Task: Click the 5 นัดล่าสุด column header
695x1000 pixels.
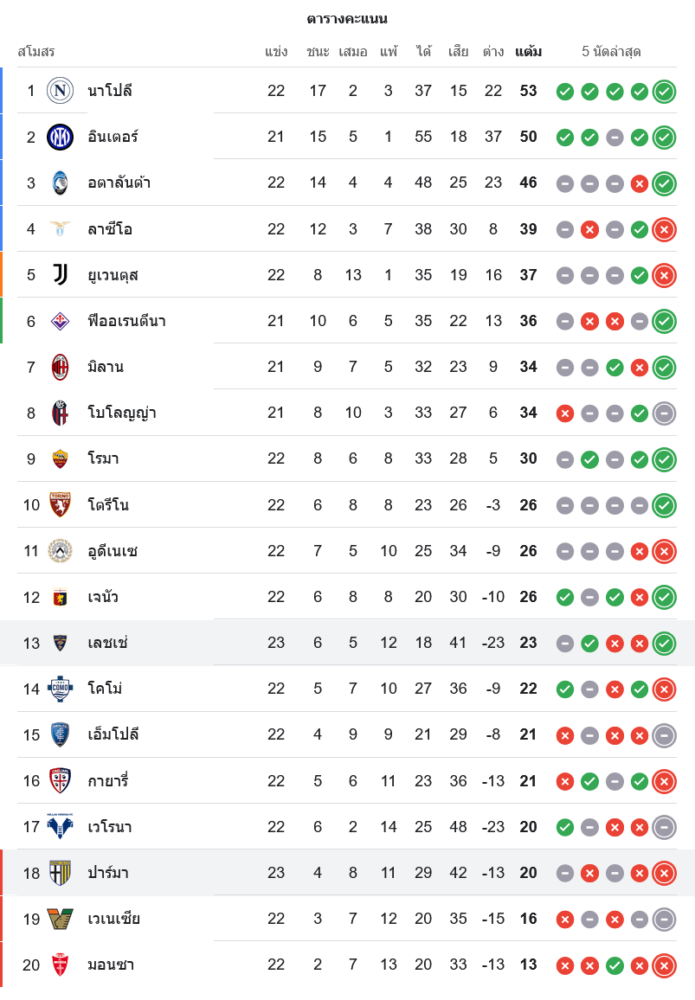Action: (611, 51)
